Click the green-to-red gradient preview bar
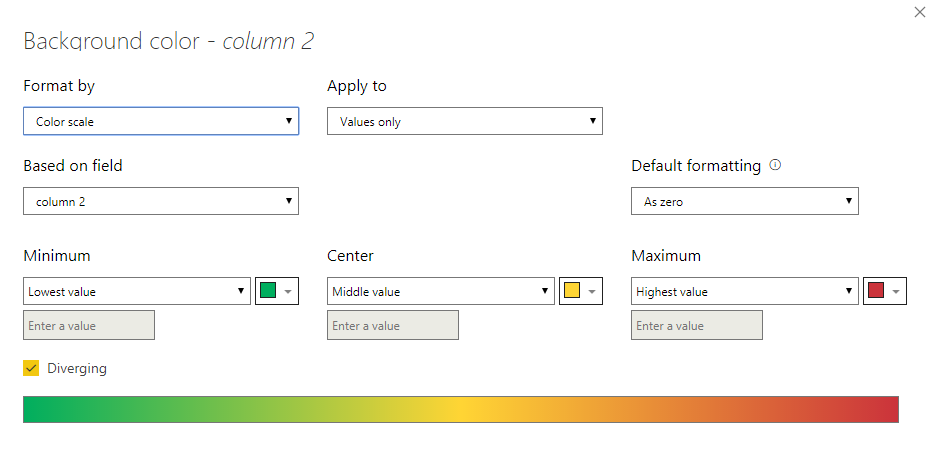This screenshot has width=929, height=462. [461, 409]
